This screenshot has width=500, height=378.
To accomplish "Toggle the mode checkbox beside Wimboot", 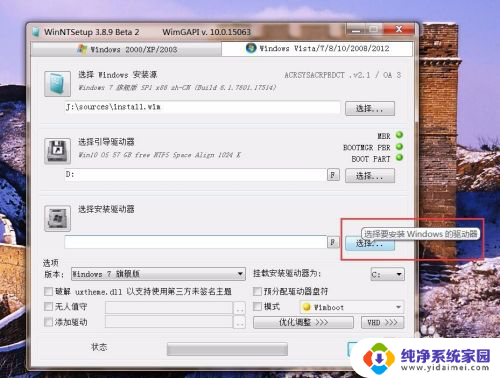I will (x=257, y=306).
